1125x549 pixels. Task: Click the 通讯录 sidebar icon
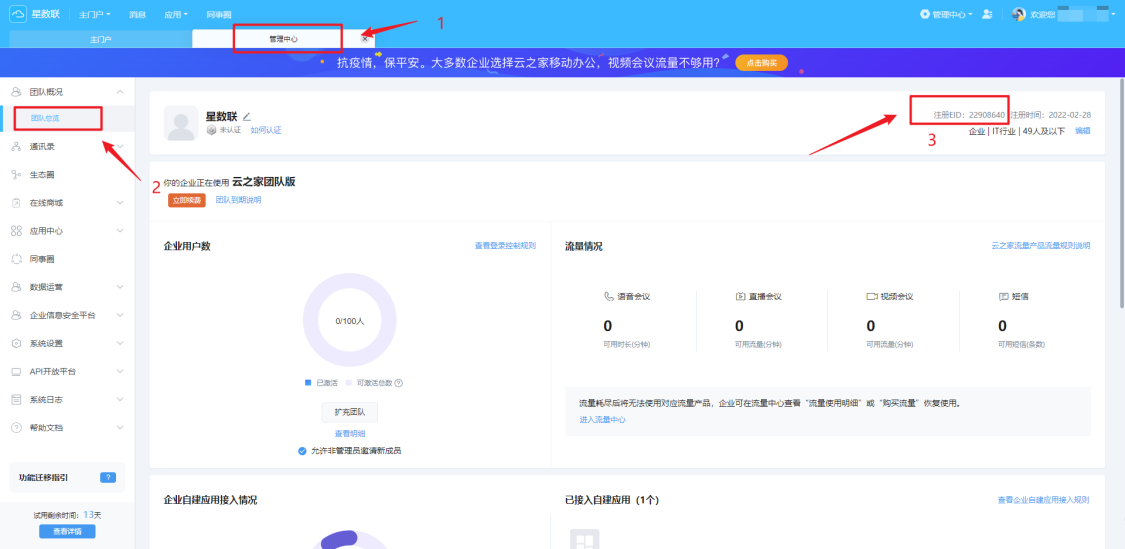pos(17,146)
